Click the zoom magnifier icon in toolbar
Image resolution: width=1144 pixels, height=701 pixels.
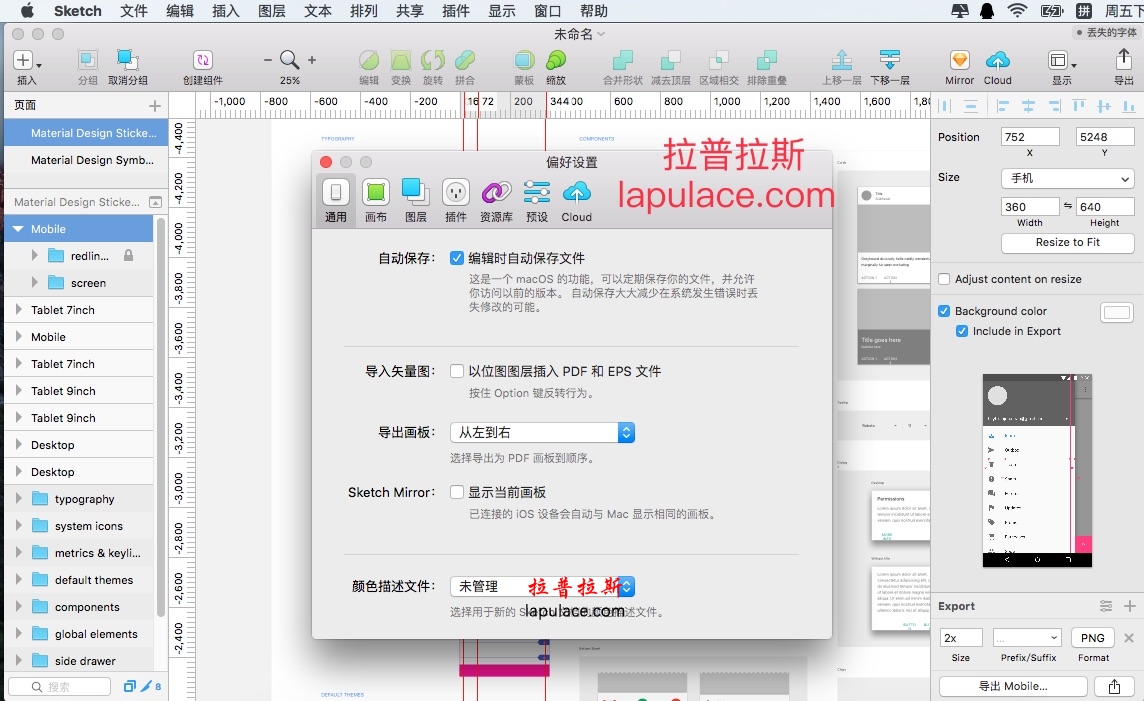coord(290,60)
